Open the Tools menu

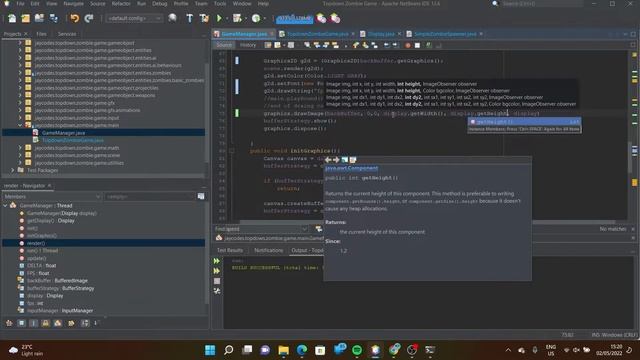(x=220, y=4)
